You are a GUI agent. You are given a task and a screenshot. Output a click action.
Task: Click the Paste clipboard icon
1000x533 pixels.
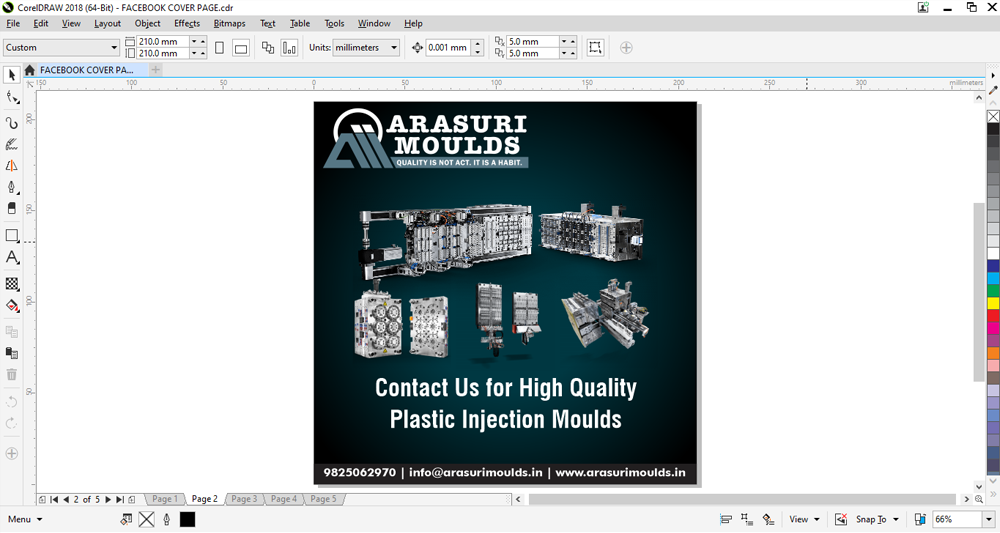[11, 353]
